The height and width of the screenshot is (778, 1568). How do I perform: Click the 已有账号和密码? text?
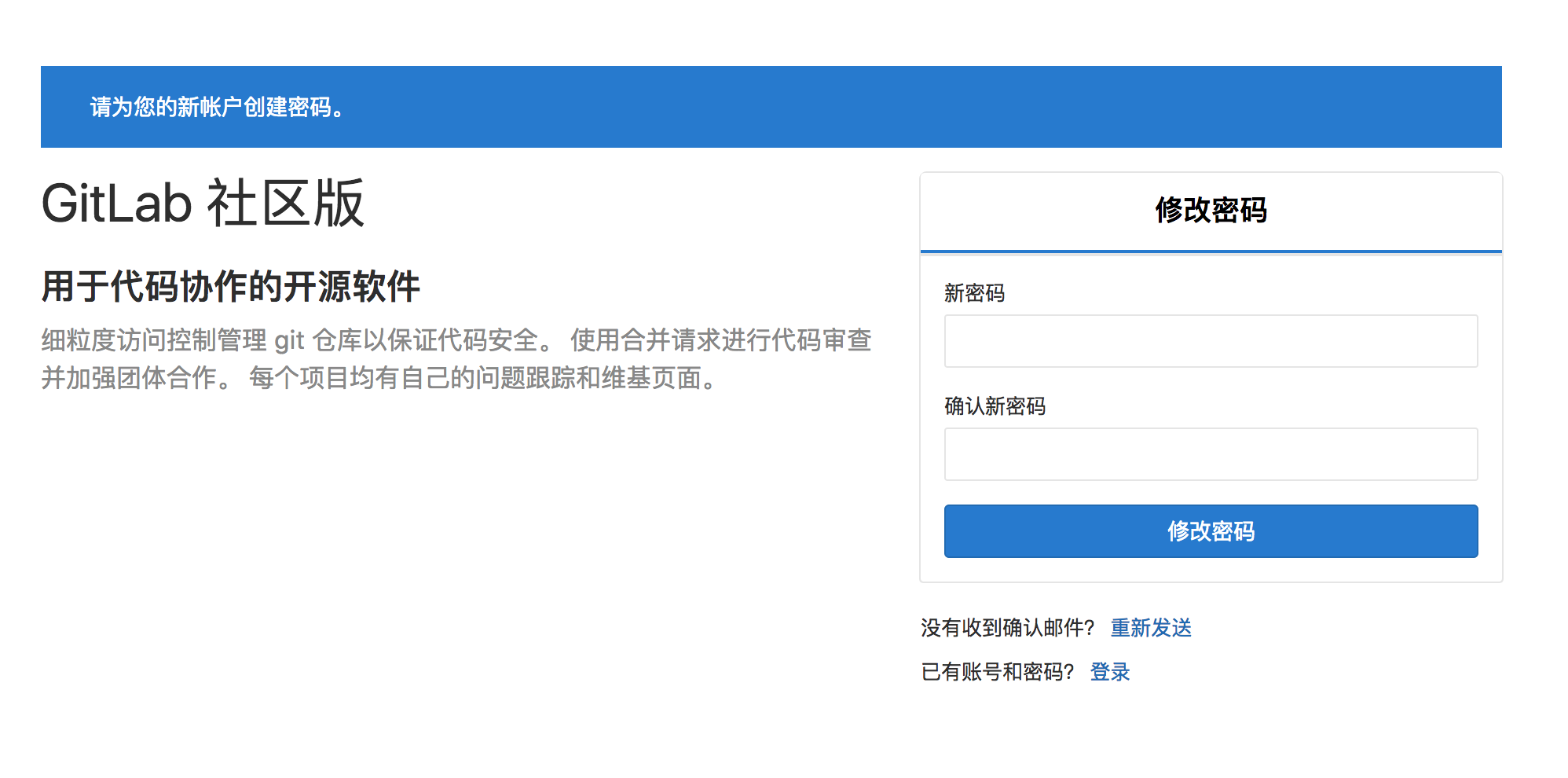(x=998, y=672)
